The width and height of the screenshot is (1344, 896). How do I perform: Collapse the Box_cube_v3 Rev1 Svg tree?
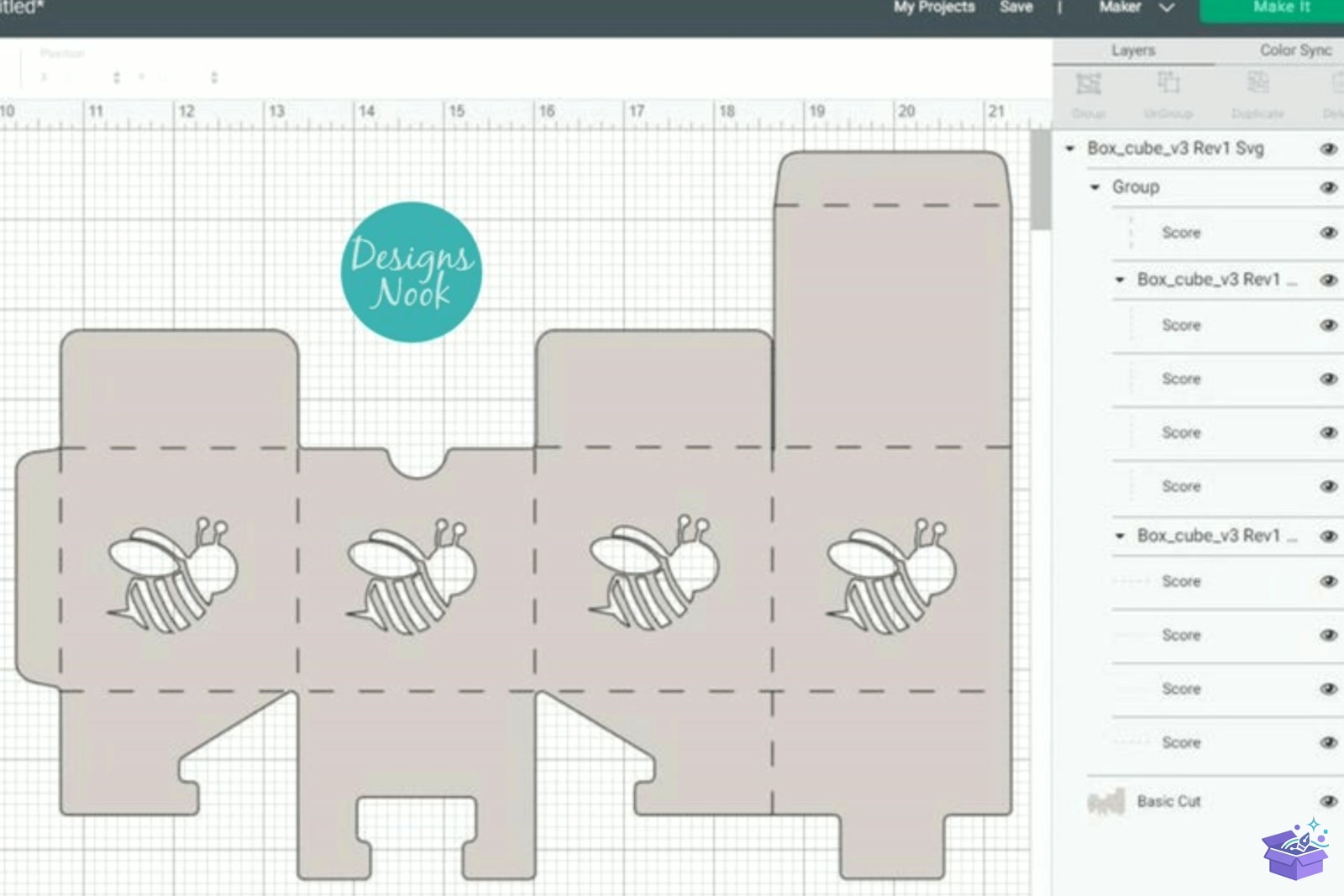coord(1069,149)
